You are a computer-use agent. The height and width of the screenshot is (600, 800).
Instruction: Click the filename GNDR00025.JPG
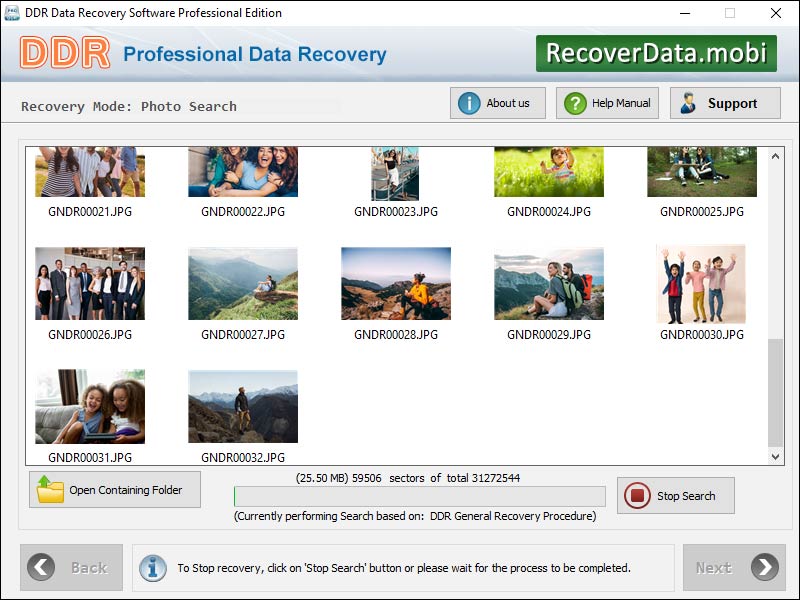(x=702, y=212)
